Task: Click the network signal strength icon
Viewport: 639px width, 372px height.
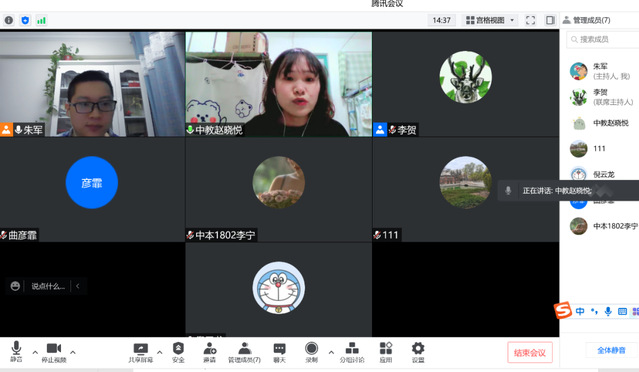Action: [x=41, y=20]
